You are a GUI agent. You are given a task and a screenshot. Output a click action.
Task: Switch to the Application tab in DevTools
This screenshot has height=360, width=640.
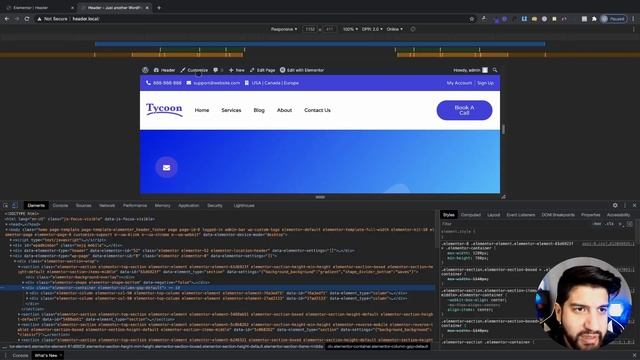point(189,205)
